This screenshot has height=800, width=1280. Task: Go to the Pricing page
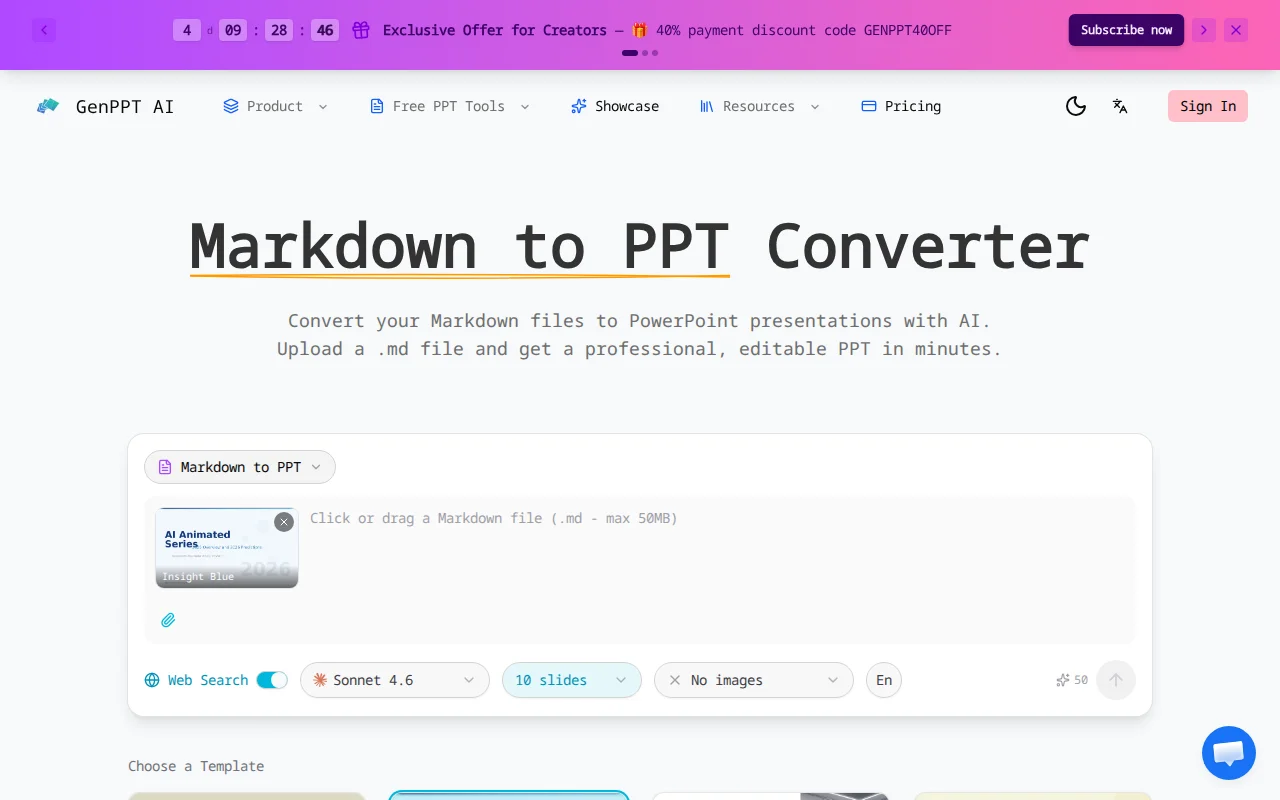coord(901,106)
